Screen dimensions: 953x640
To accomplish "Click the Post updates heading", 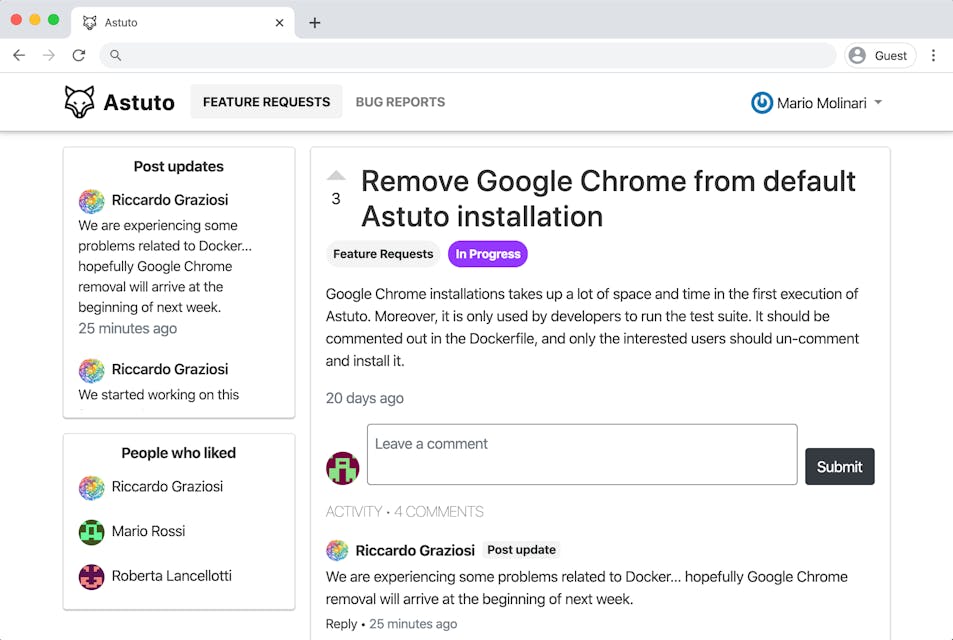I will pos(179,167).
